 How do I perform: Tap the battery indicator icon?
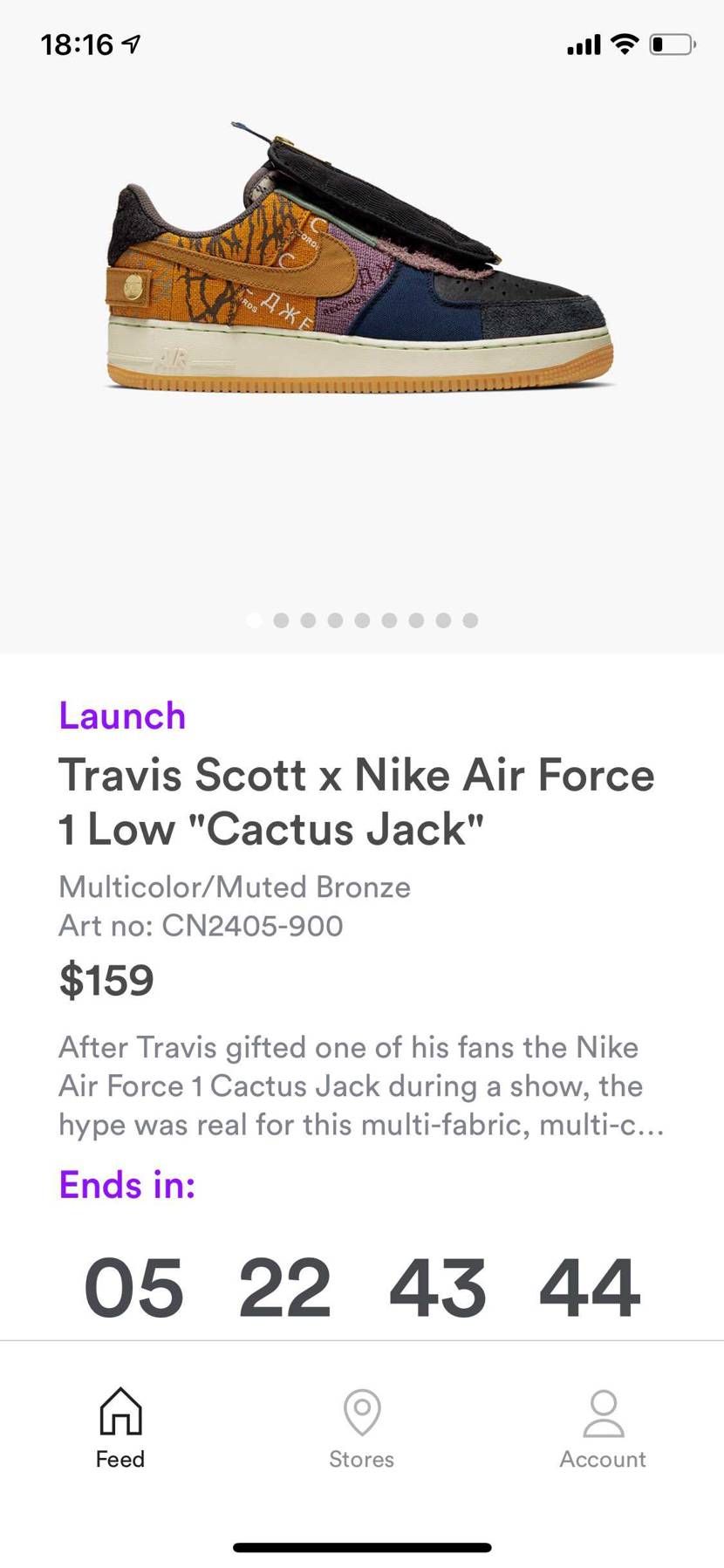click(673, 44)
